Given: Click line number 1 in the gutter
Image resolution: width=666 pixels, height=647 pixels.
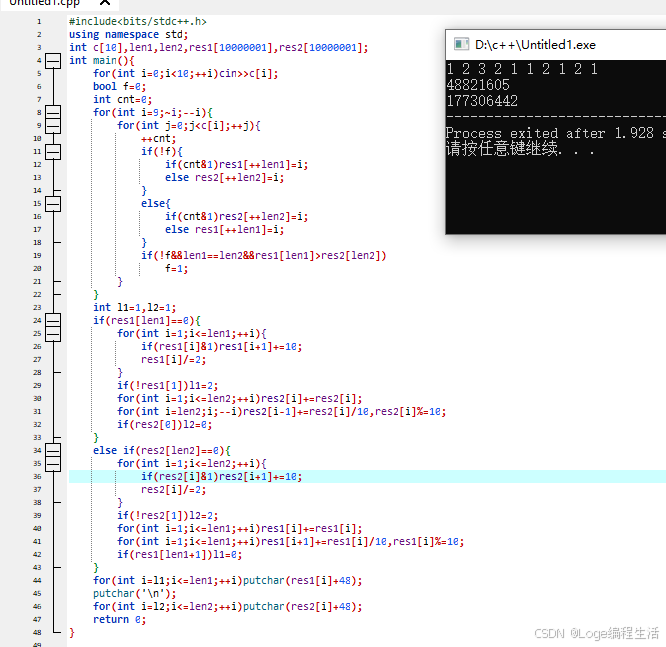Looking at the screenshot, I should coord(39,22).
